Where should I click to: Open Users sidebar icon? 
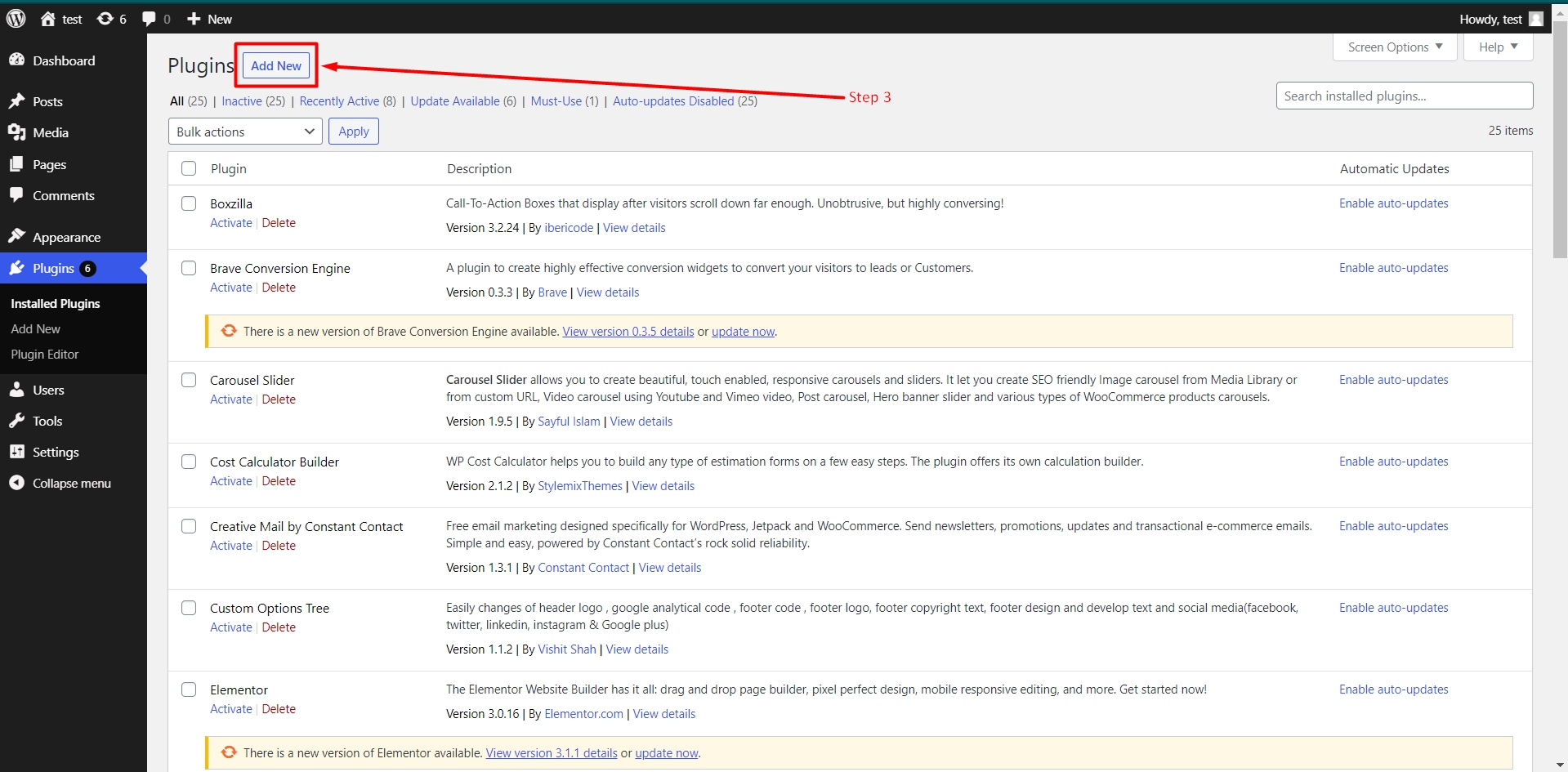(16, 390)
